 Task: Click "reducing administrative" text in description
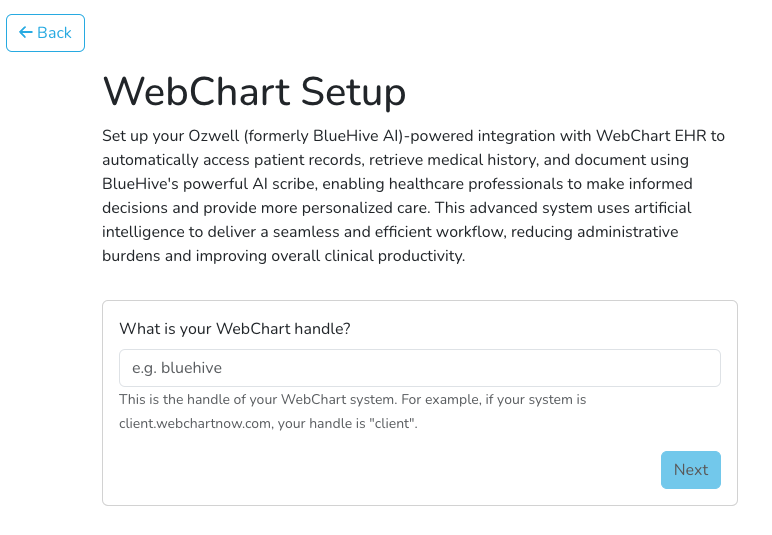595,232
